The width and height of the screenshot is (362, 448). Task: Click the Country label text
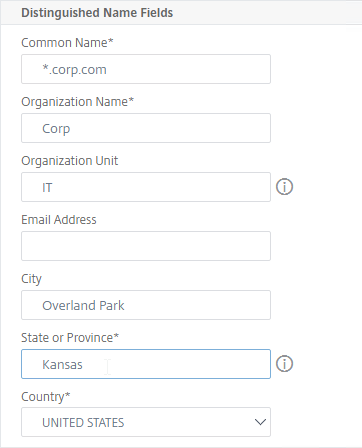point(46,397)
